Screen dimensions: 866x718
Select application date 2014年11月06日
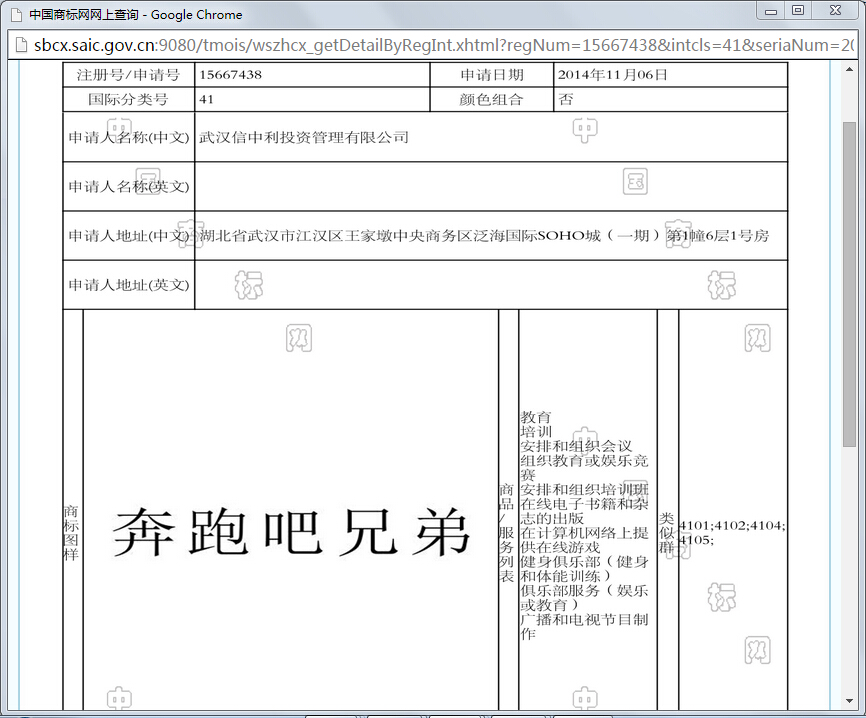612,75
